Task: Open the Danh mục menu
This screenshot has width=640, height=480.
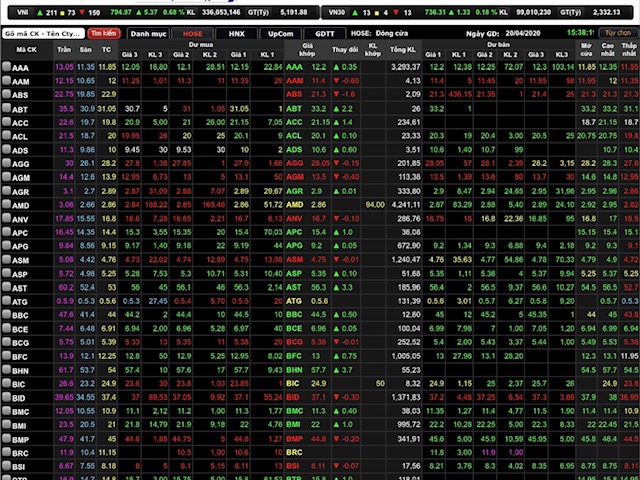Action: (x=147, y=33)
